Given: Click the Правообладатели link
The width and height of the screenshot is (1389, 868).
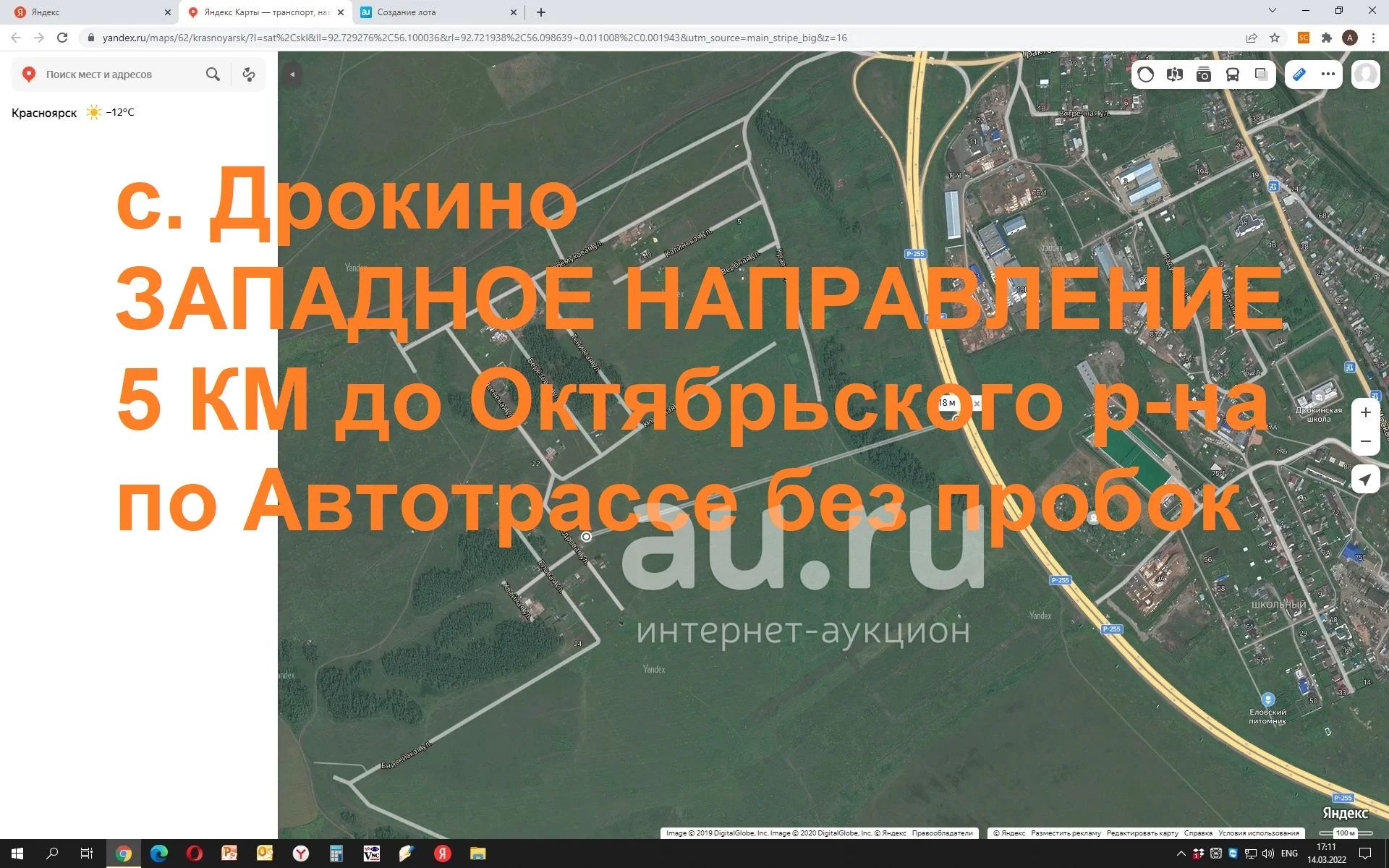Looking at the screenshot, I should click(942, 833).
